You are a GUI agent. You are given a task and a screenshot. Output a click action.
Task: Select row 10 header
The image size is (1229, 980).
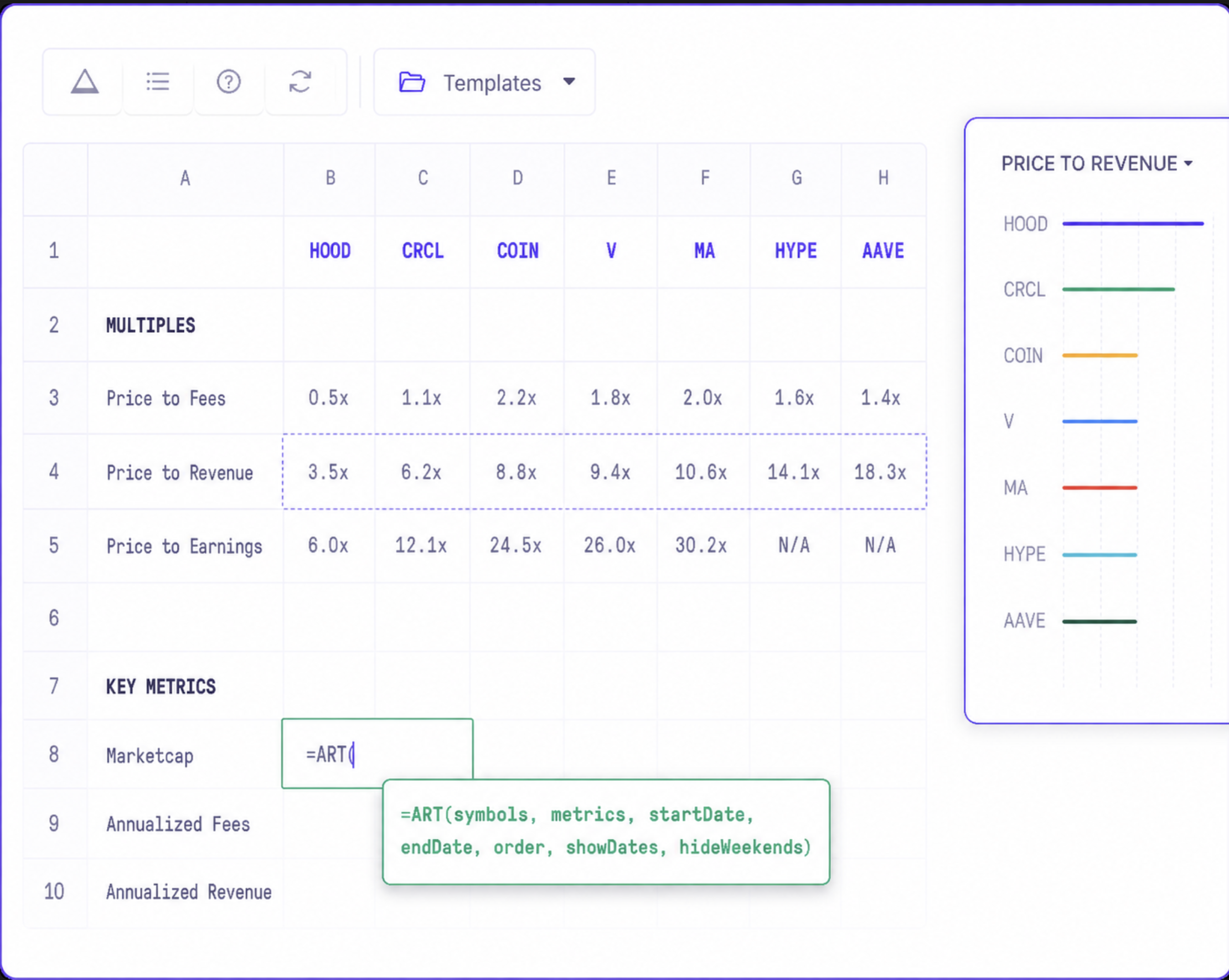click(54, 891)
